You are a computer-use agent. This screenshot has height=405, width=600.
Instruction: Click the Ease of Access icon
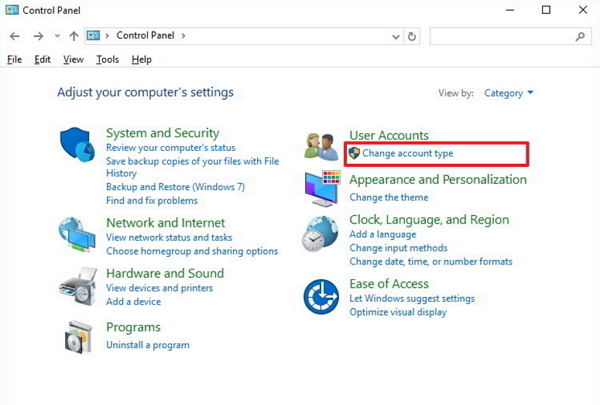pyautogui.click(x=321, y=297)
